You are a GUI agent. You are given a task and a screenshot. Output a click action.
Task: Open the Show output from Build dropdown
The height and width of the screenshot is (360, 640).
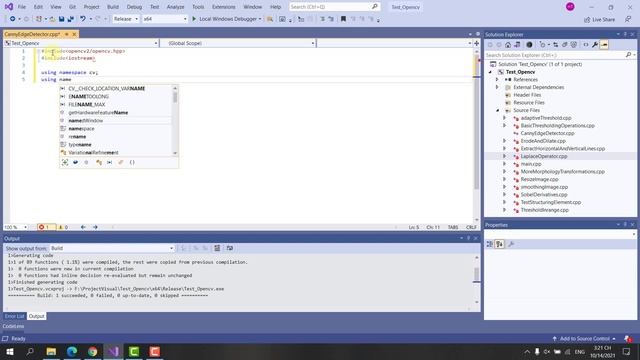(x=112, y=248)
